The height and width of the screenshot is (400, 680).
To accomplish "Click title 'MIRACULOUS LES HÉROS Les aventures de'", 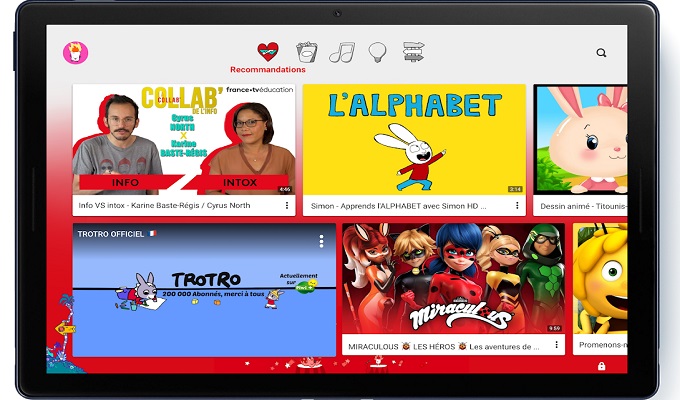I will 444,347.
